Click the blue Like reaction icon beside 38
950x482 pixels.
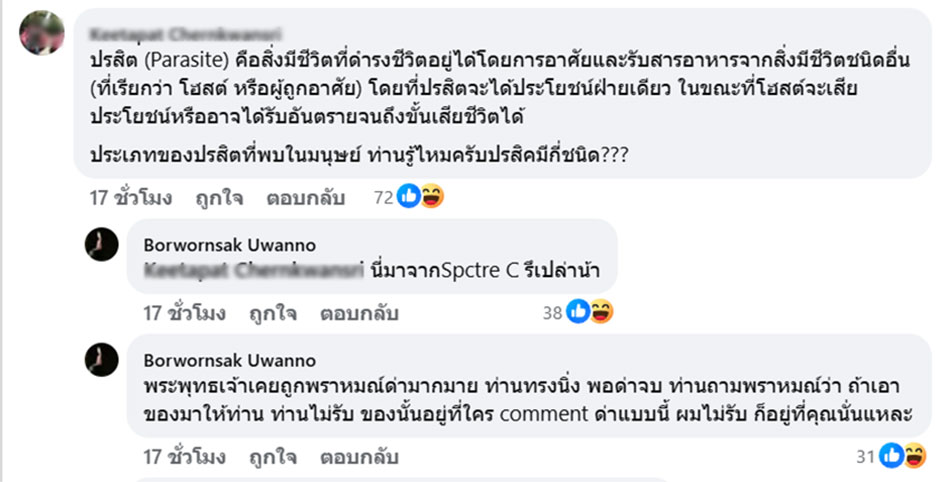click(x=579, y=313)
